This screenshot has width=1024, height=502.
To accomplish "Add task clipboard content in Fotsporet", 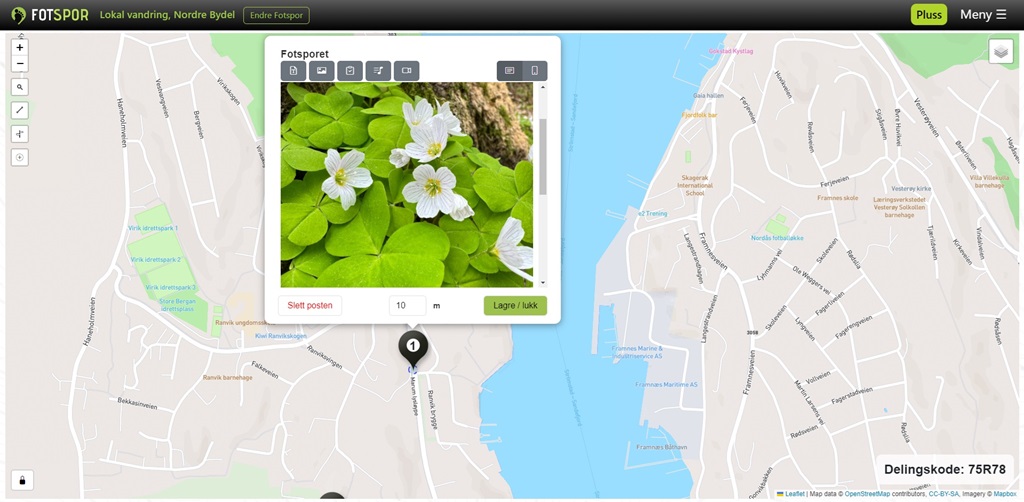I will pyautogui.click(x=350, y=71).
